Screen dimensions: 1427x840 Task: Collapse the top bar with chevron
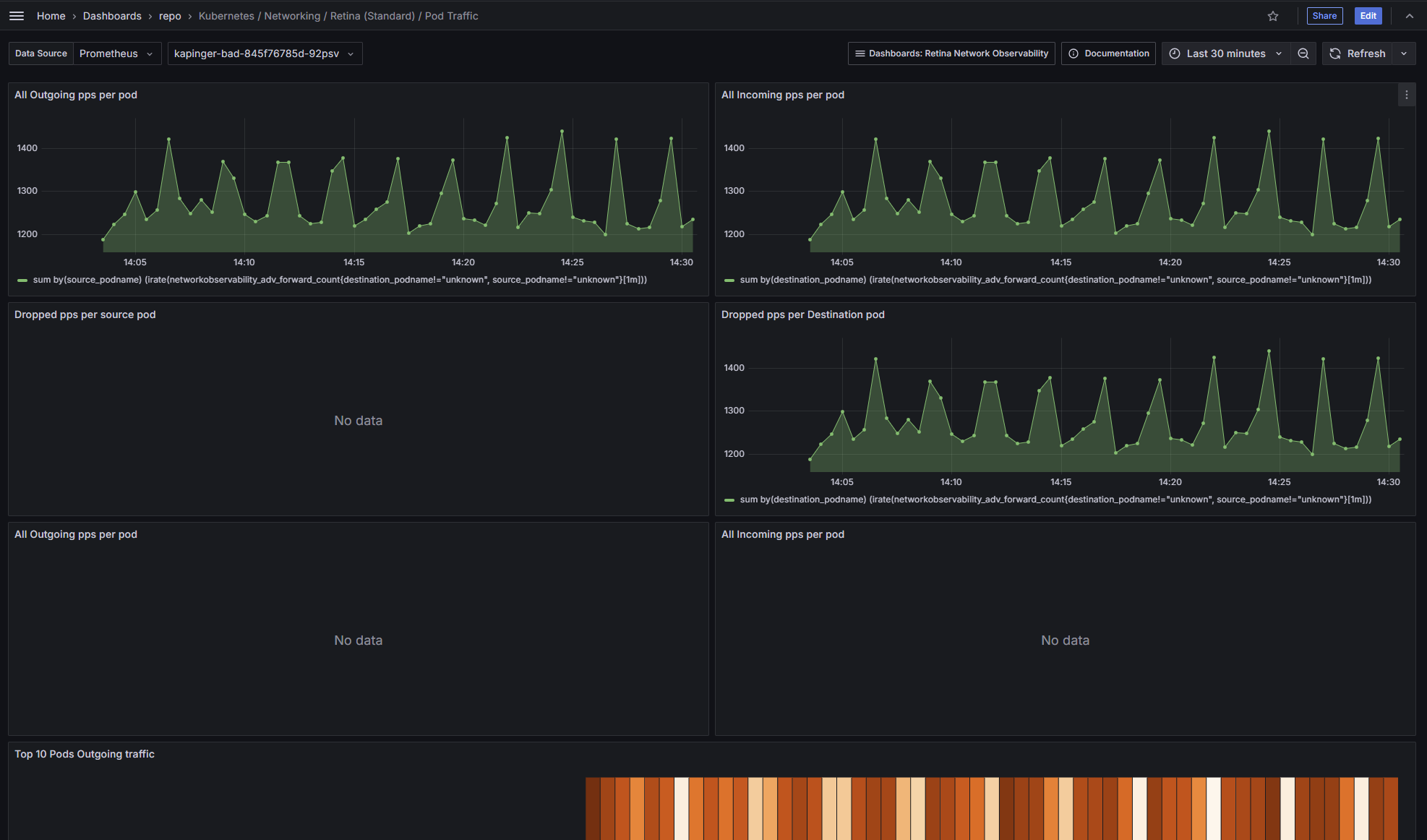tap(1410, 16)
